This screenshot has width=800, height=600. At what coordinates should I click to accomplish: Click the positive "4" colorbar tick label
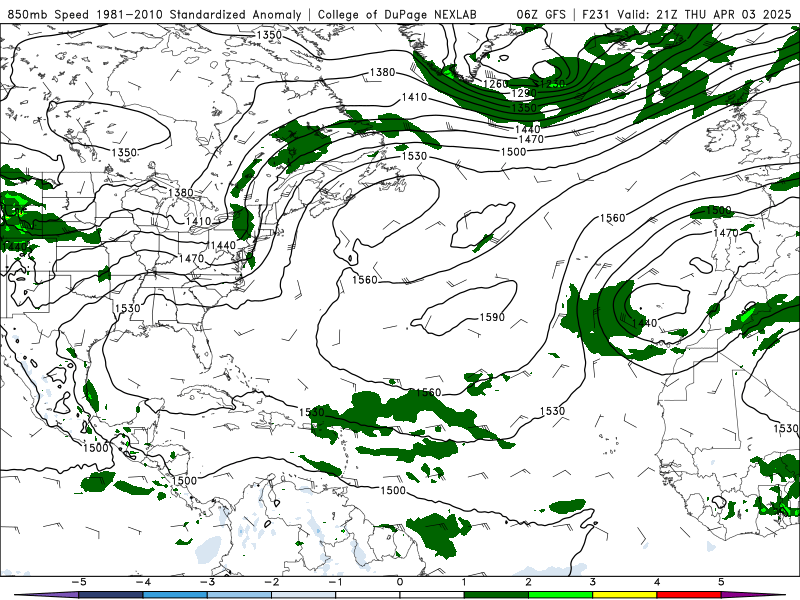point(657,582)
